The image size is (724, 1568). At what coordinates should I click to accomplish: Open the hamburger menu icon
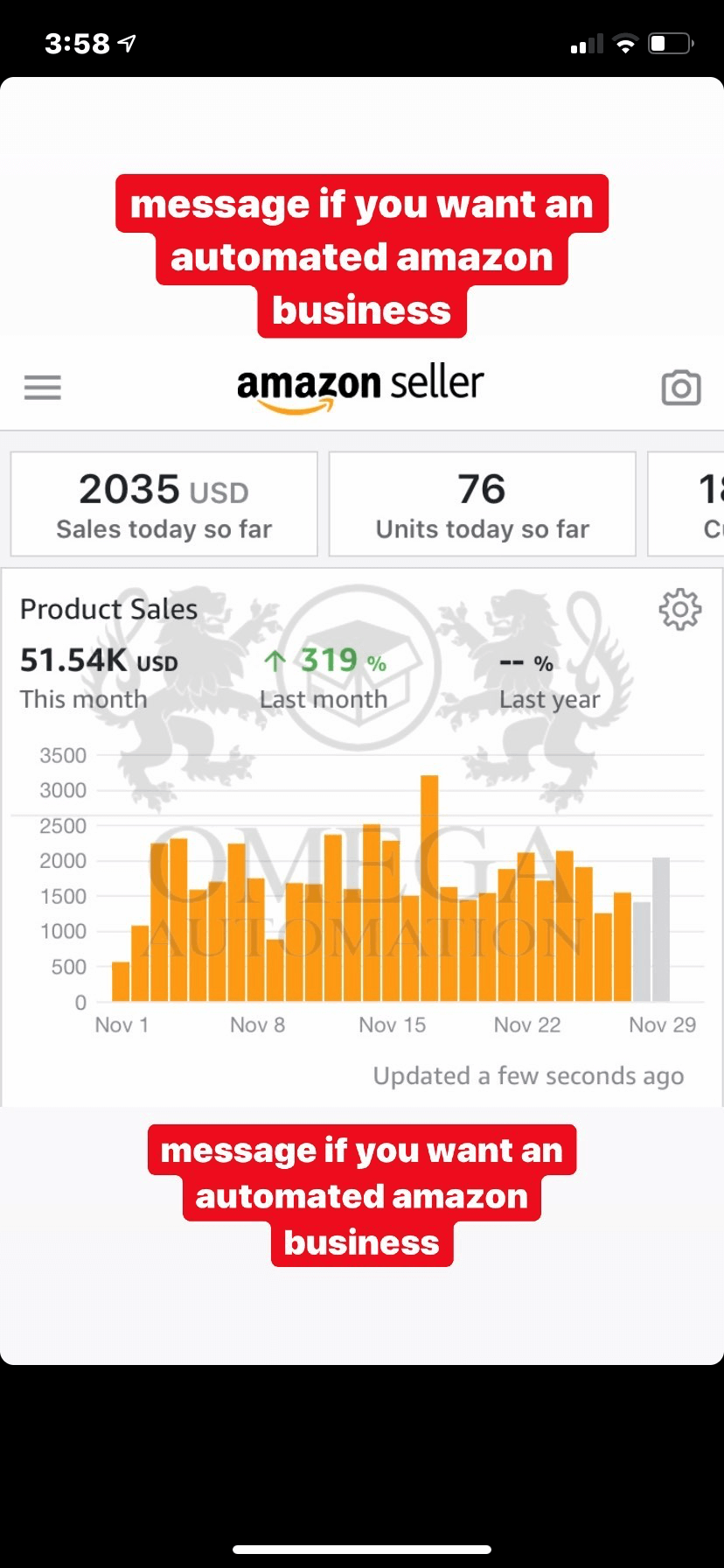(42, 387)
